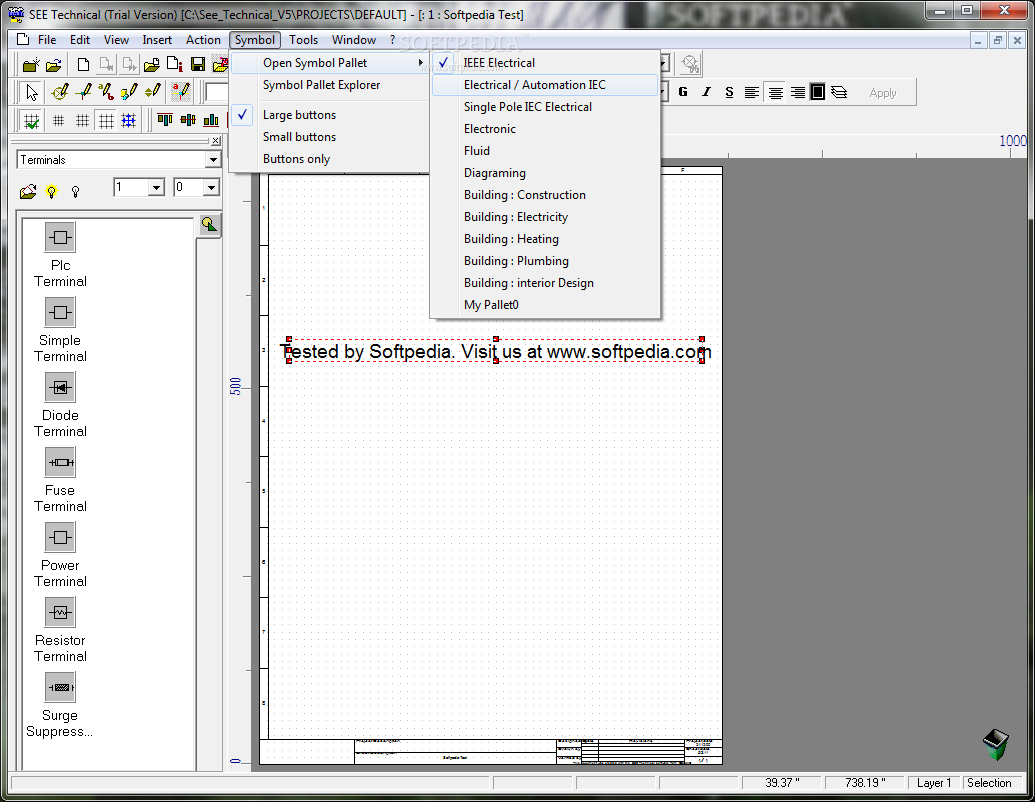Viewport: 1035px width, 802px height.
Task: Align text to the left
Action: click(x=752, y=92)
